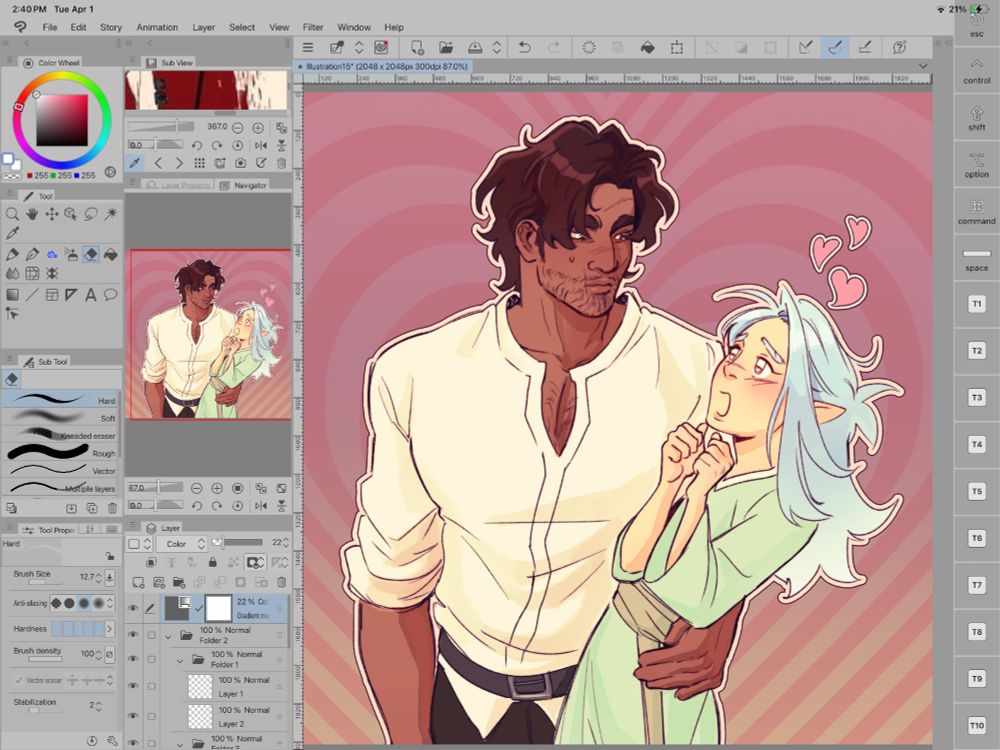The image size is (1000, 750).
Task: Collapse Folder 2 in the Layer panel
Action: [x=168, y=636]
